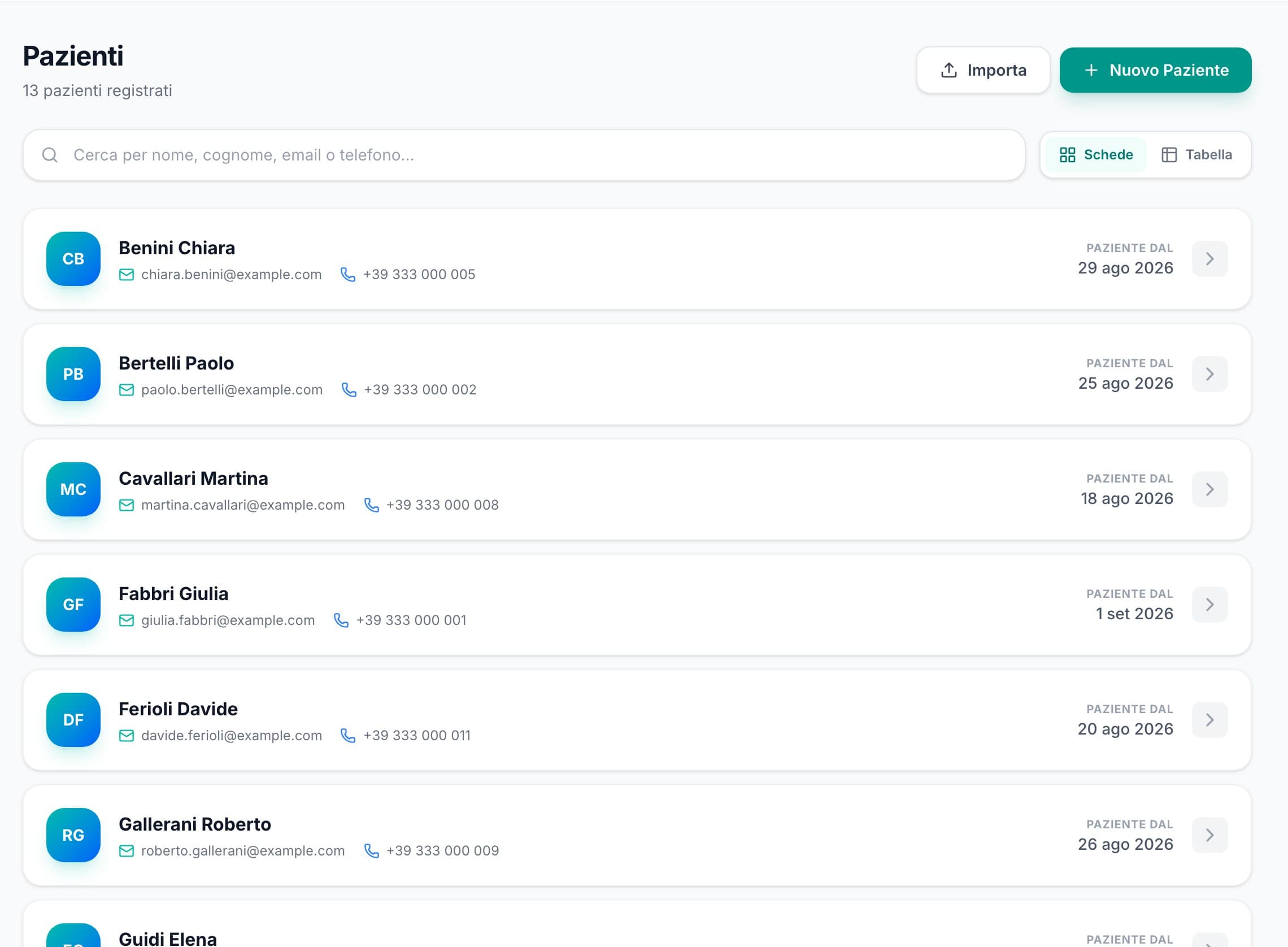This screenshot has width=1288, height=947.
Task: Click the name Bertelli Paolo
Action: click(176, 363)
